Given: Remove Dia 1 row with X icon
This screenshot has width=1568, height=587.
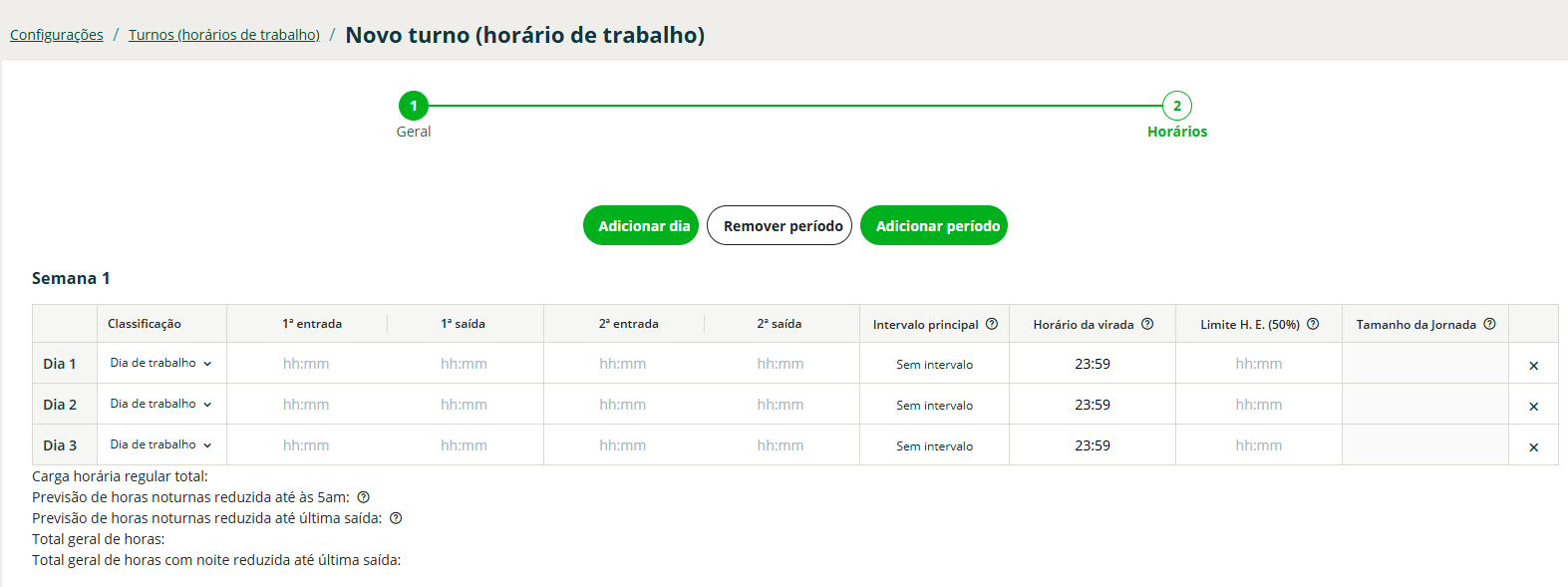Looking at the screenshot, I should (1533, 366).
